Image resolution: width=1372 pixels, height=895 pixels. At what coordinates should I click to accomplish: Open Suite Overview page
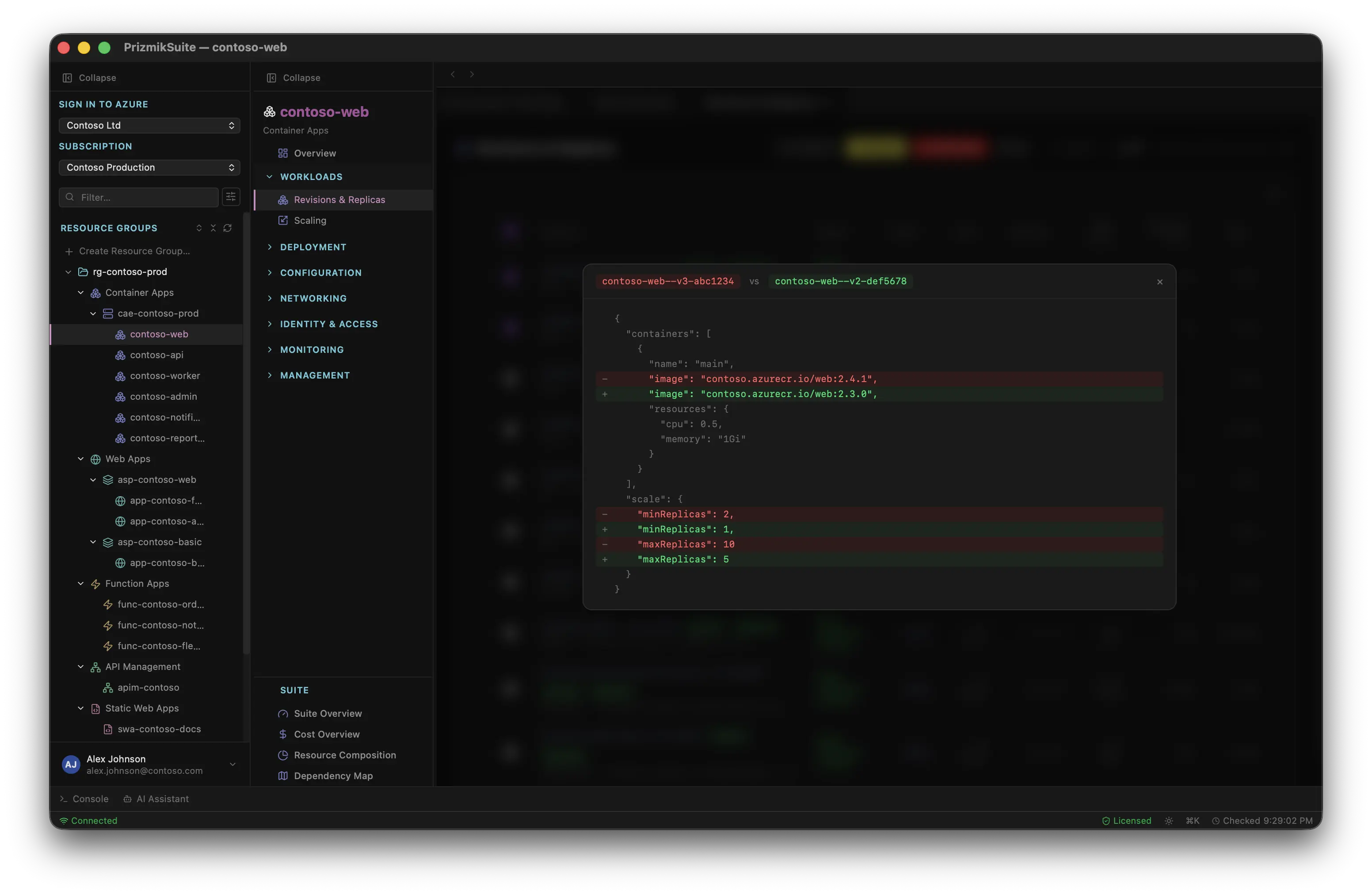[343, 713]
